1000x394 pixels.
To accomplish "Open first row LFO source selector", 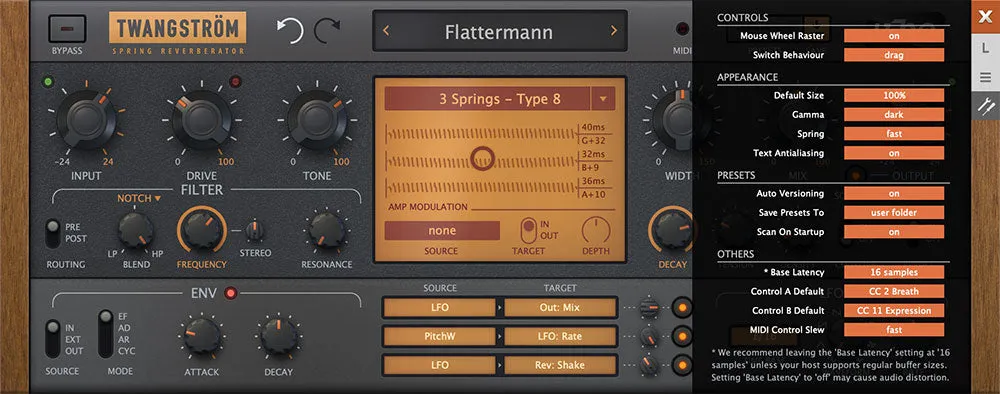I will pyautogui.click(x=439, y=307).
